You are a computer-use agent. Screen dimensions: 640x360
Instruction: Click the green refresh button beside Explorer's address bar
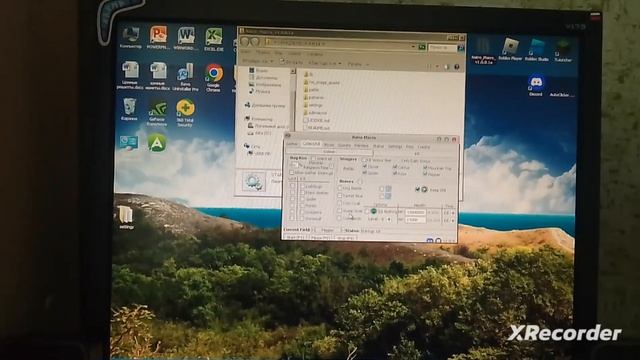pyautogui.click(x=422, y=47)
